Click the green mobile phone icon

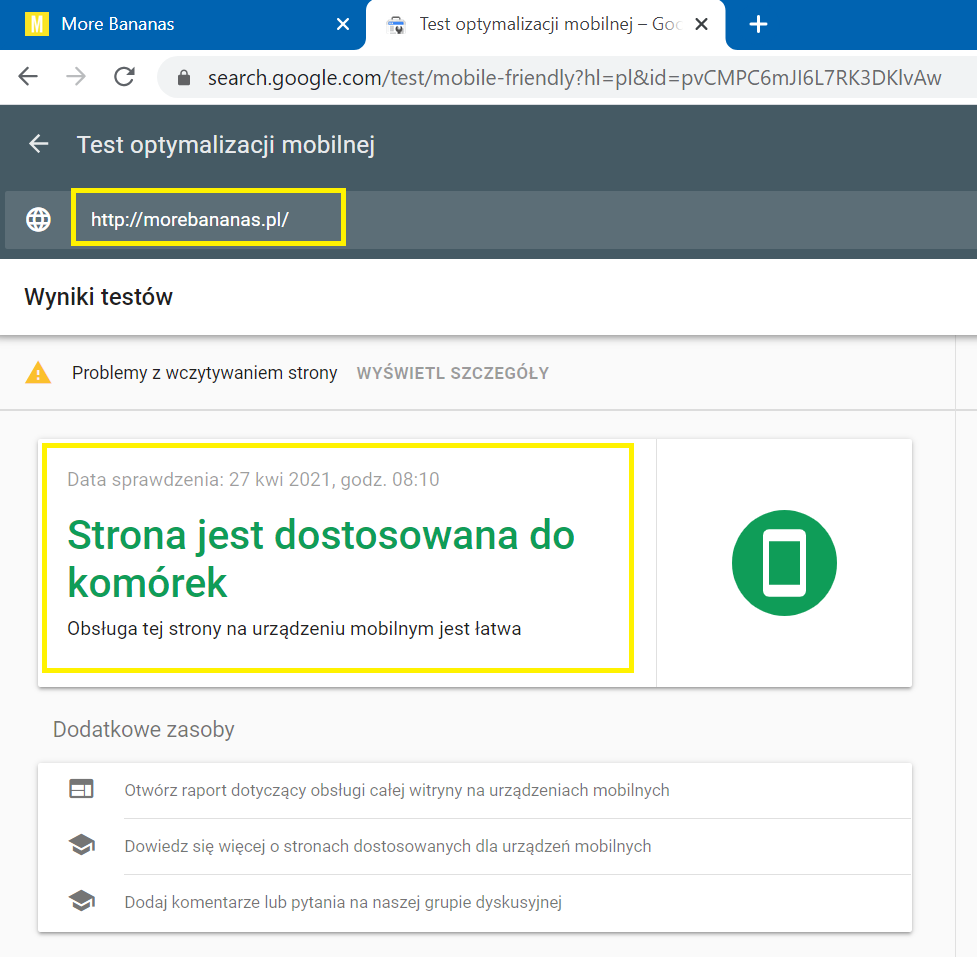coord(784,563)
